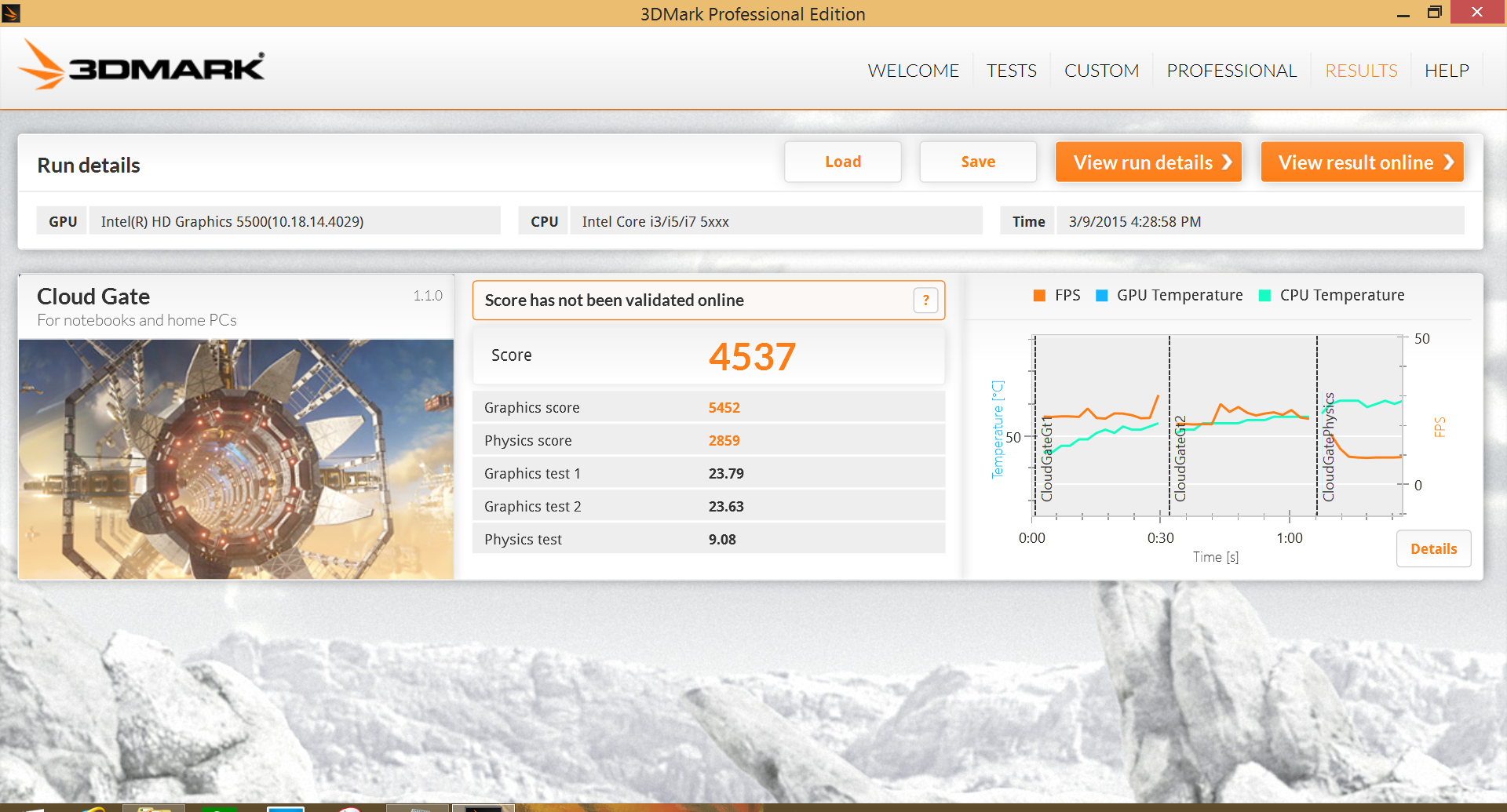Click 'Score has not been validated online' message
1507x812 pixels.
pyautogui.click(x=614, y=300)
